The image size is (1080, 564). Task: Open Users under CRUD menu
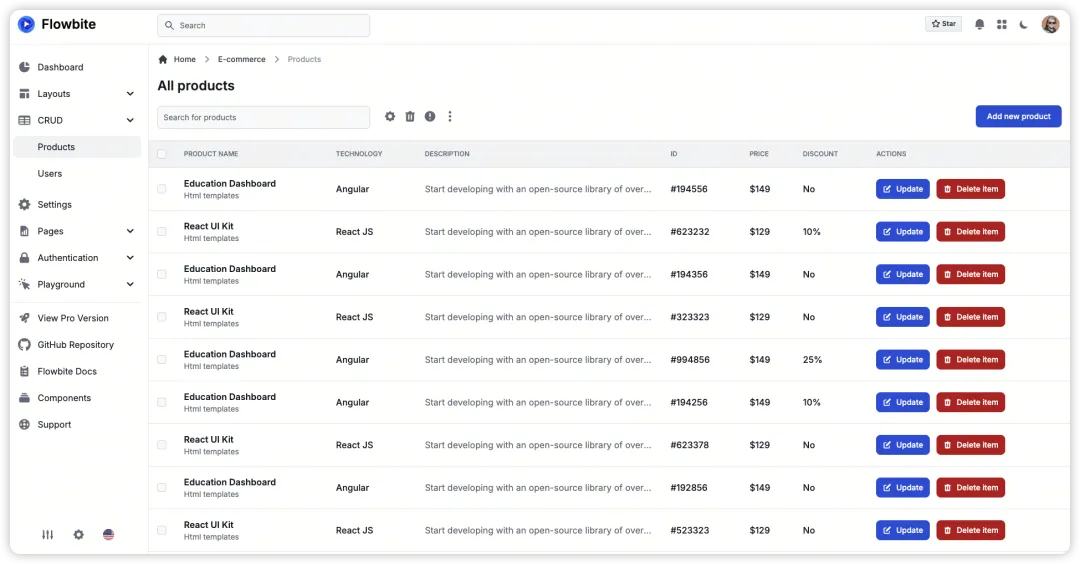[x=50, y=174]
